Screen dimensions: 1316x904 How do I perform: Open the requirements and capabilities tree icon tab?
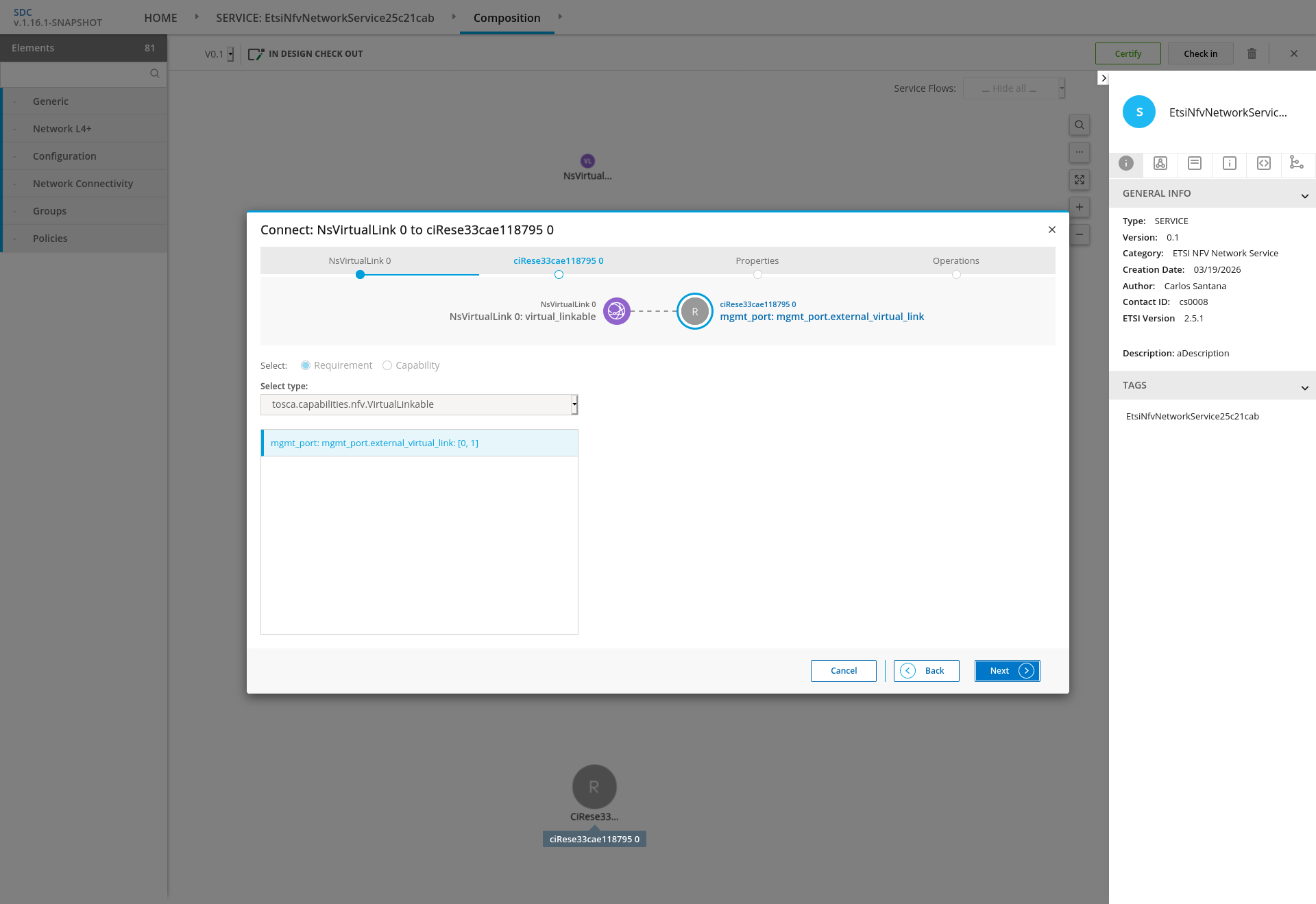pyautogui.click(x=1297, y=163)
